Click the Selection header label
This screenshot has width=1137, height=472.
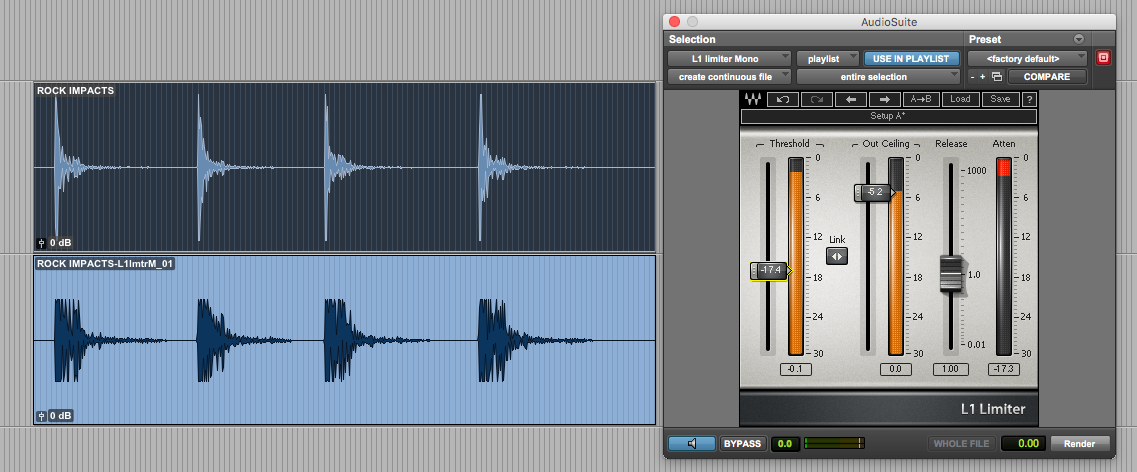click(x=692, y=40)
